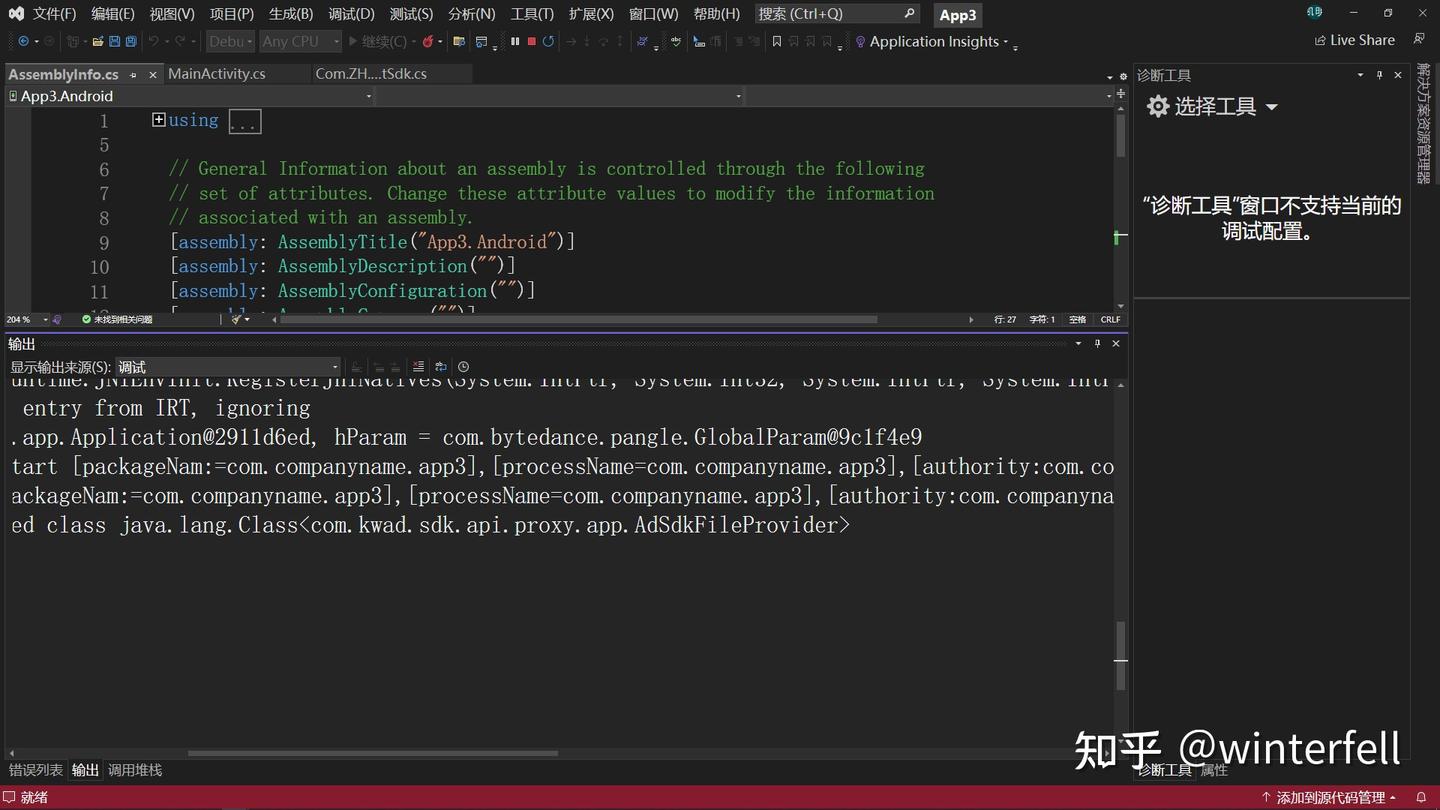Click the feedback icon beside Live Share
This screenshot has width=1440, height=810.
(1419, 39)
